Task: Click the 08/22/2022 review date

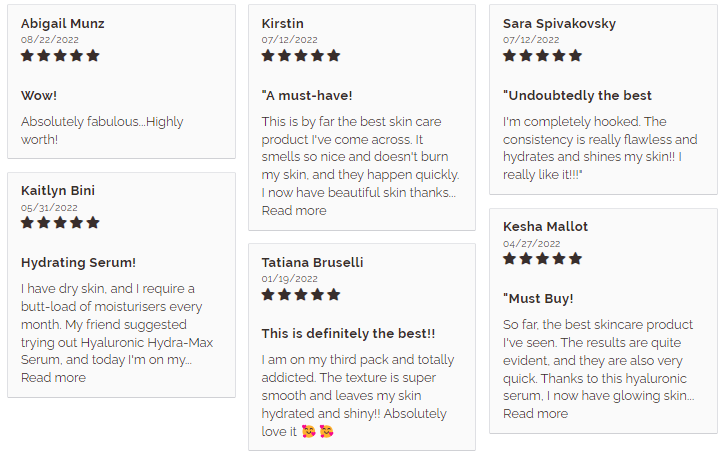Action: pyautogui.click(x=50, y=40)
